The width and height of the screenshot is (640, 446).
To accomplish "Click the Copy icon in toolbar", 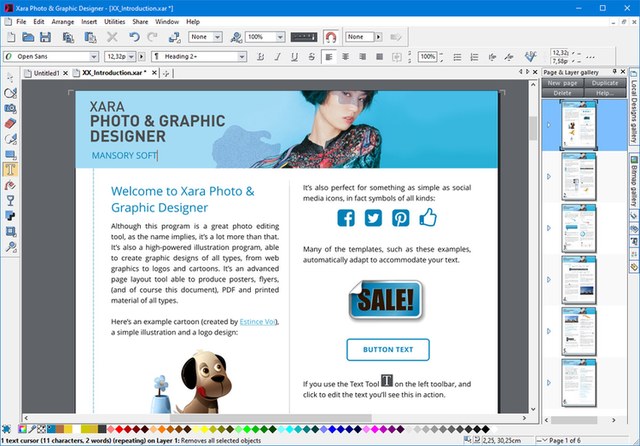I will point(68,38).
